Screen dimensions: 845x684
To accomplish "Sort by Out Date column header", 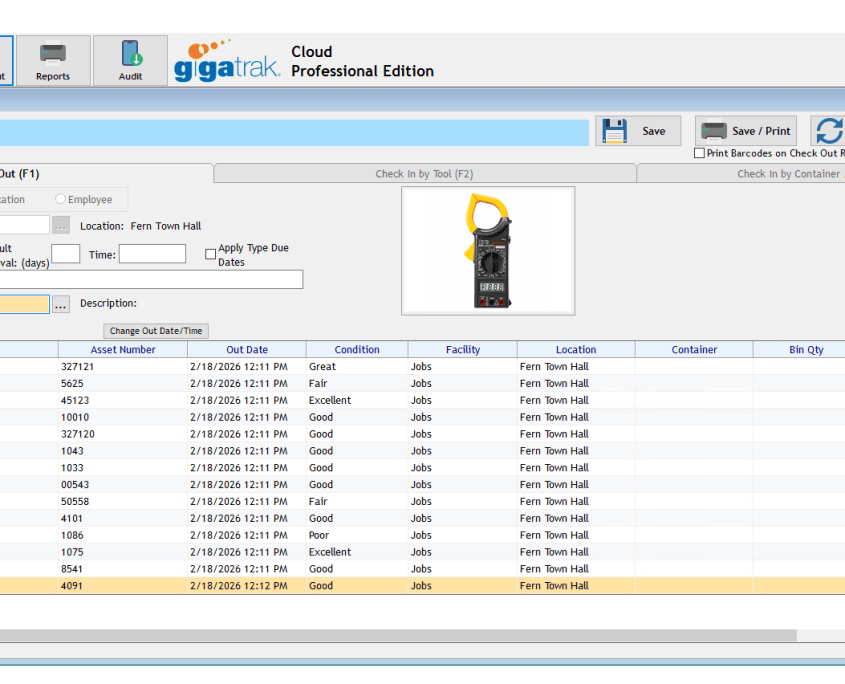I will click(x=247, y=349).
